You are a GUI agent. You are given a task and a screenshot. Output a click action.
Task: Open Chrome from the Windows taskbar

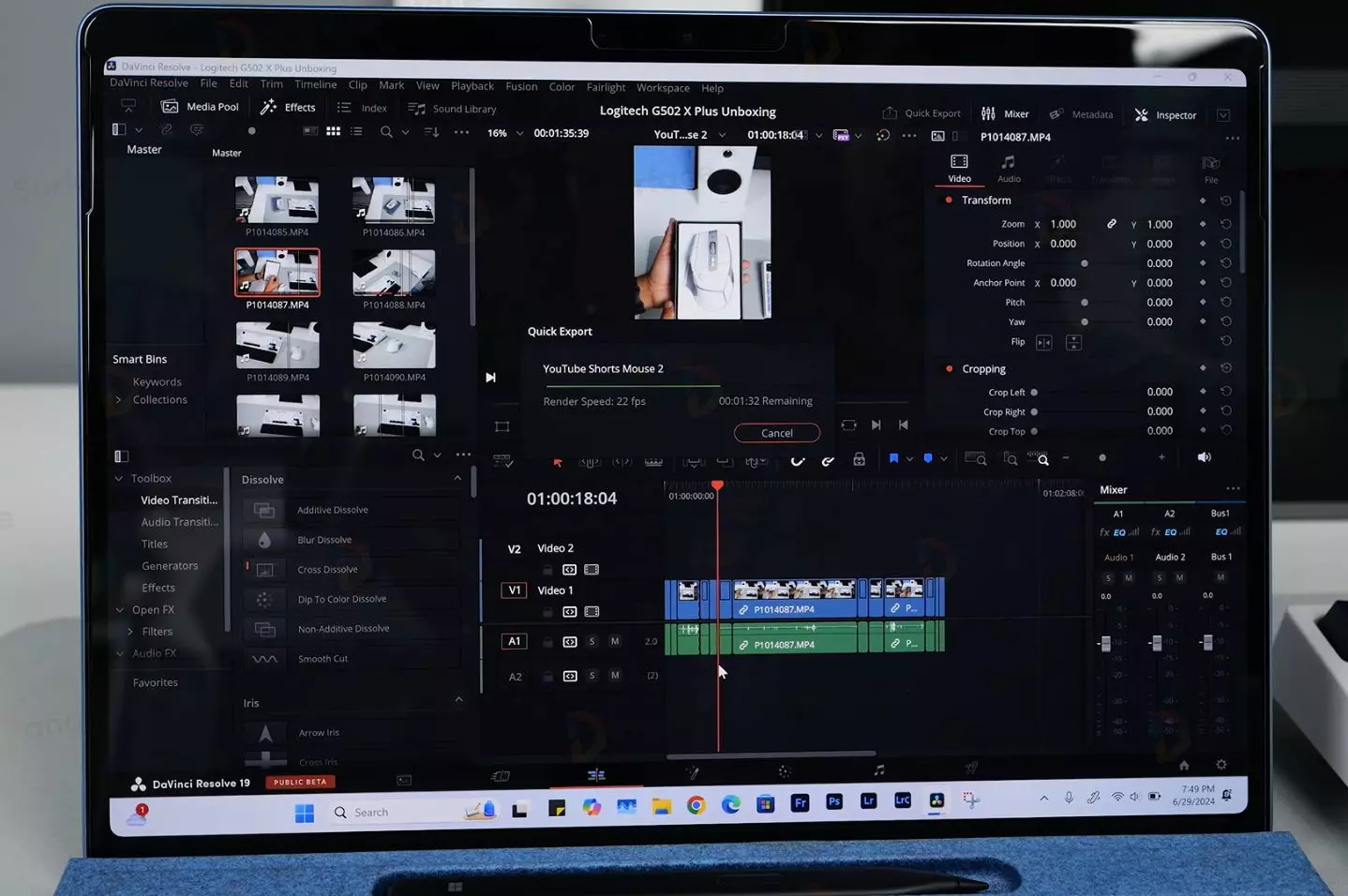[x=696, y=805]
